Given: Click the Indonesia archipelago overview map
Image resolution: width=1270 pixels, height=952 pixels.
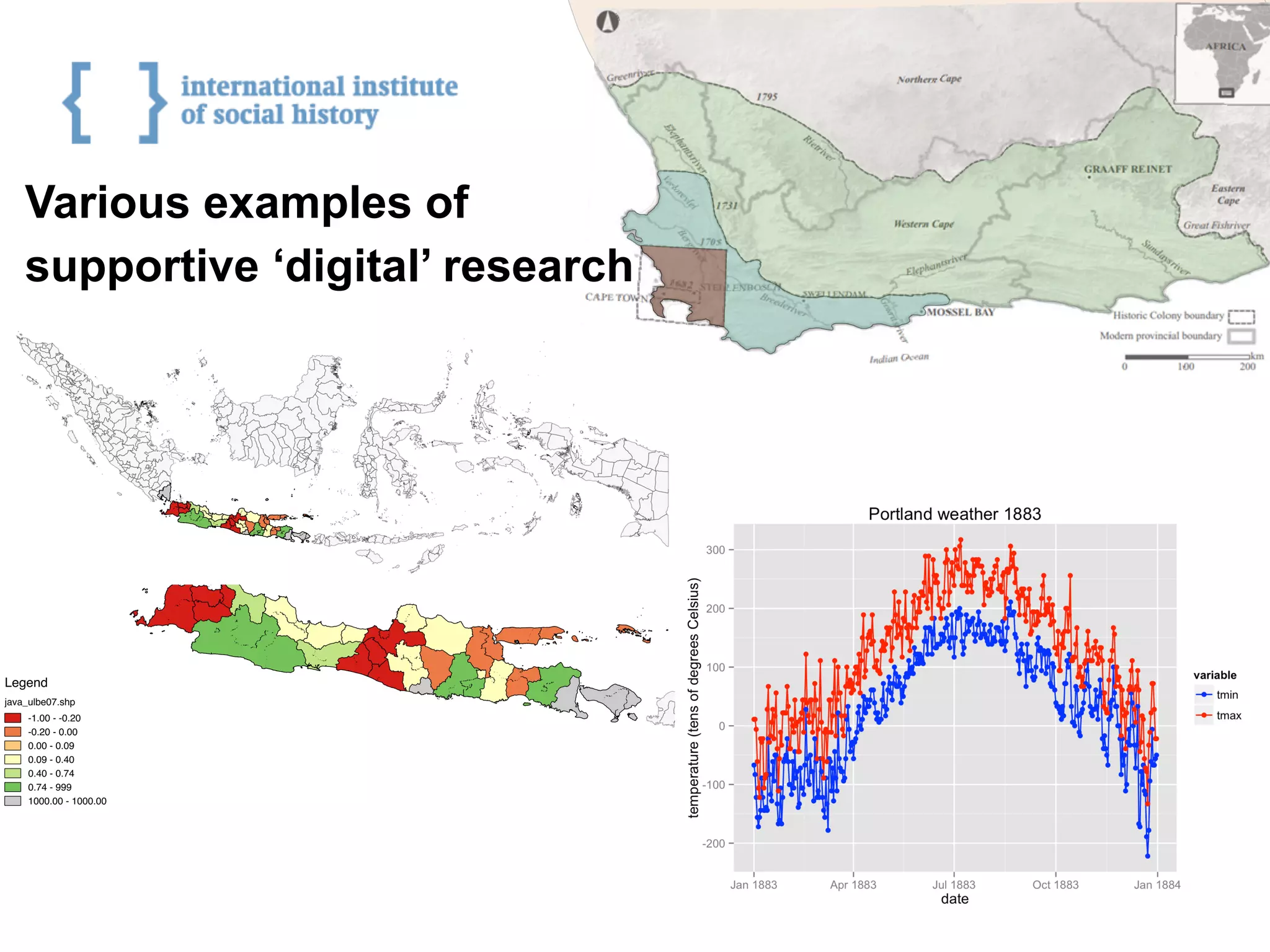Looking at the screenshot, I should click(341, 452).
